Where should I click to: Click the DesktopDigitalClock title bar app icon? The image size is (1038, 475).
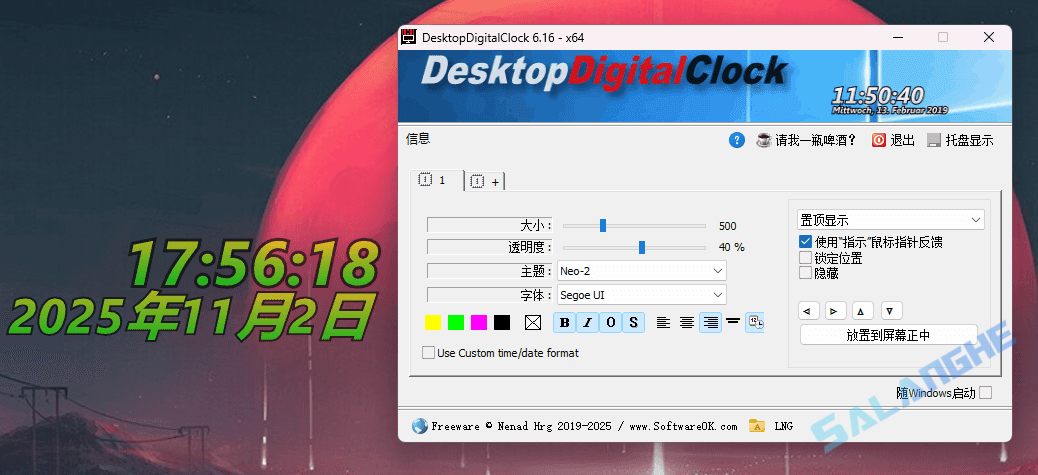click(x=408, y=37)
